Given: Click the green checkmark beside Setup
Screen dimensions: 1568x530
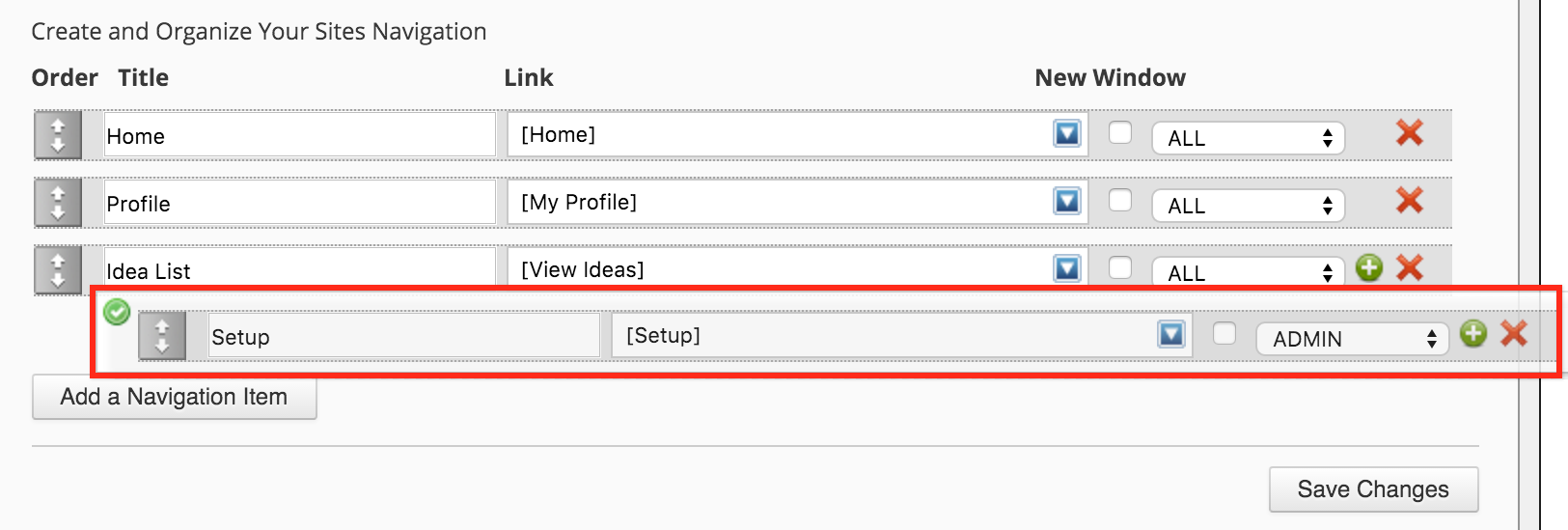Looking at the screenshot, I should click(117, 312).
